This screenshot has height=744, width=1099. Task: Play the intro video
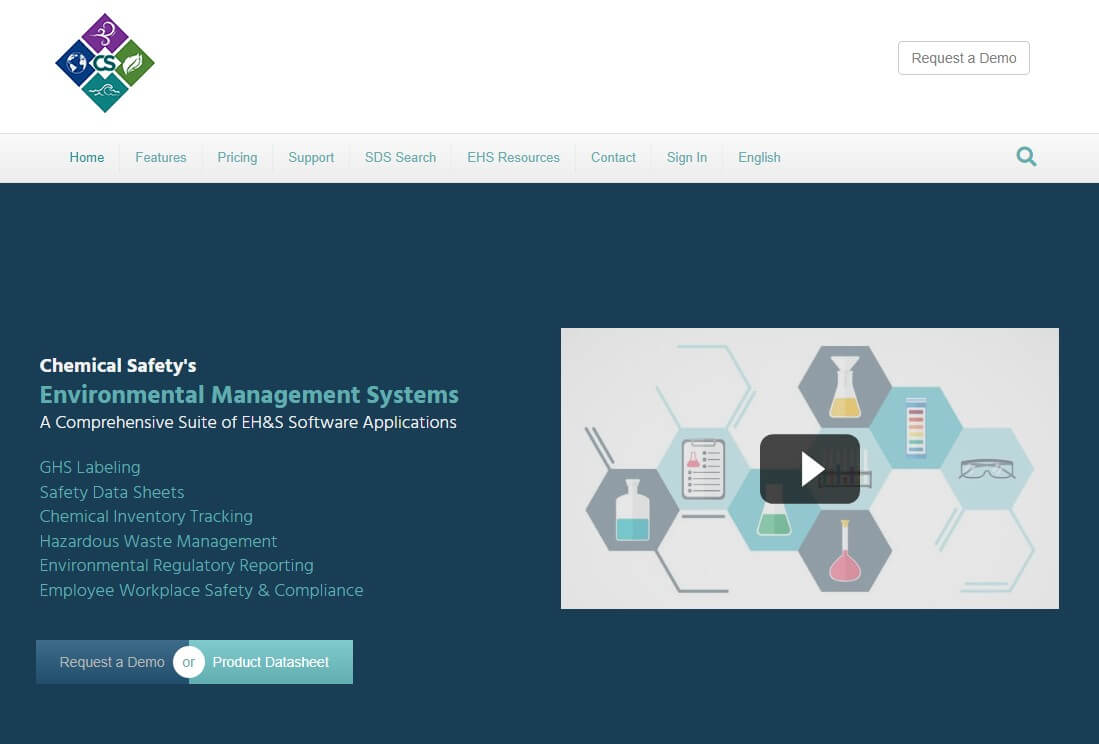point(810,469)
